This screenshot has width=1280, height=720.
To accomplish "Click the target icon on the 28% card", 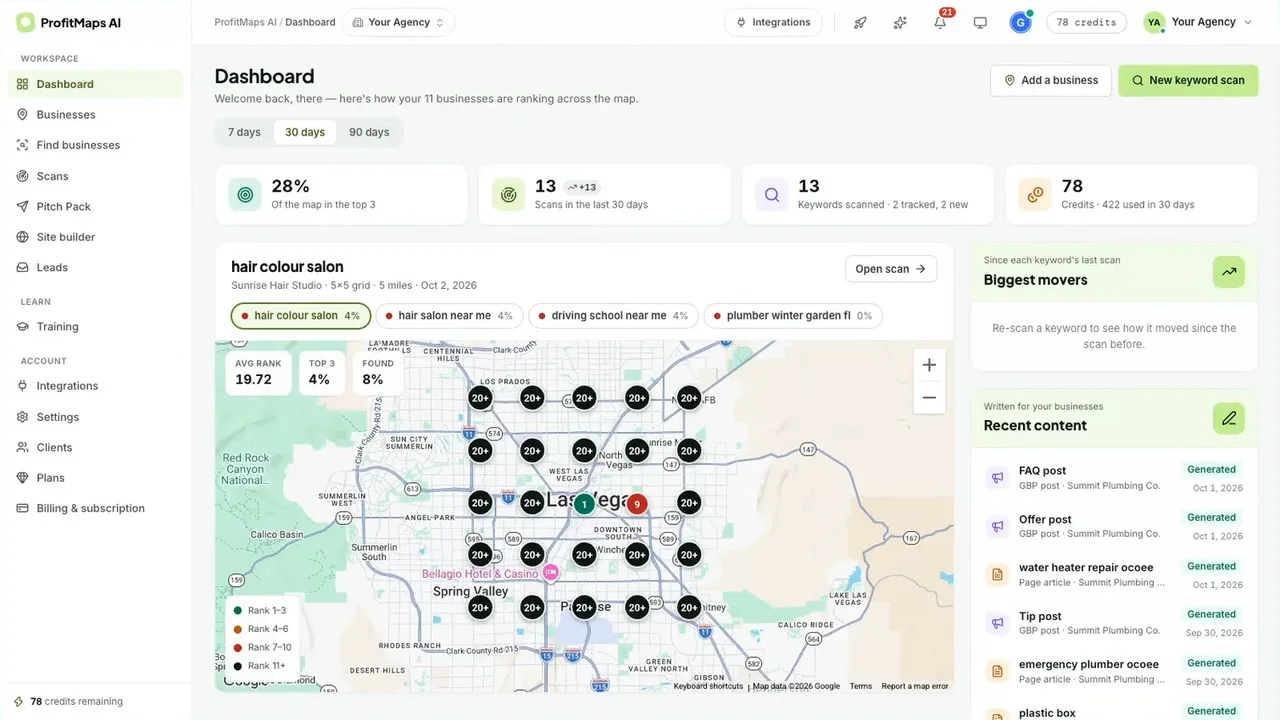I will pyautogui.click(x=245, y=195).
